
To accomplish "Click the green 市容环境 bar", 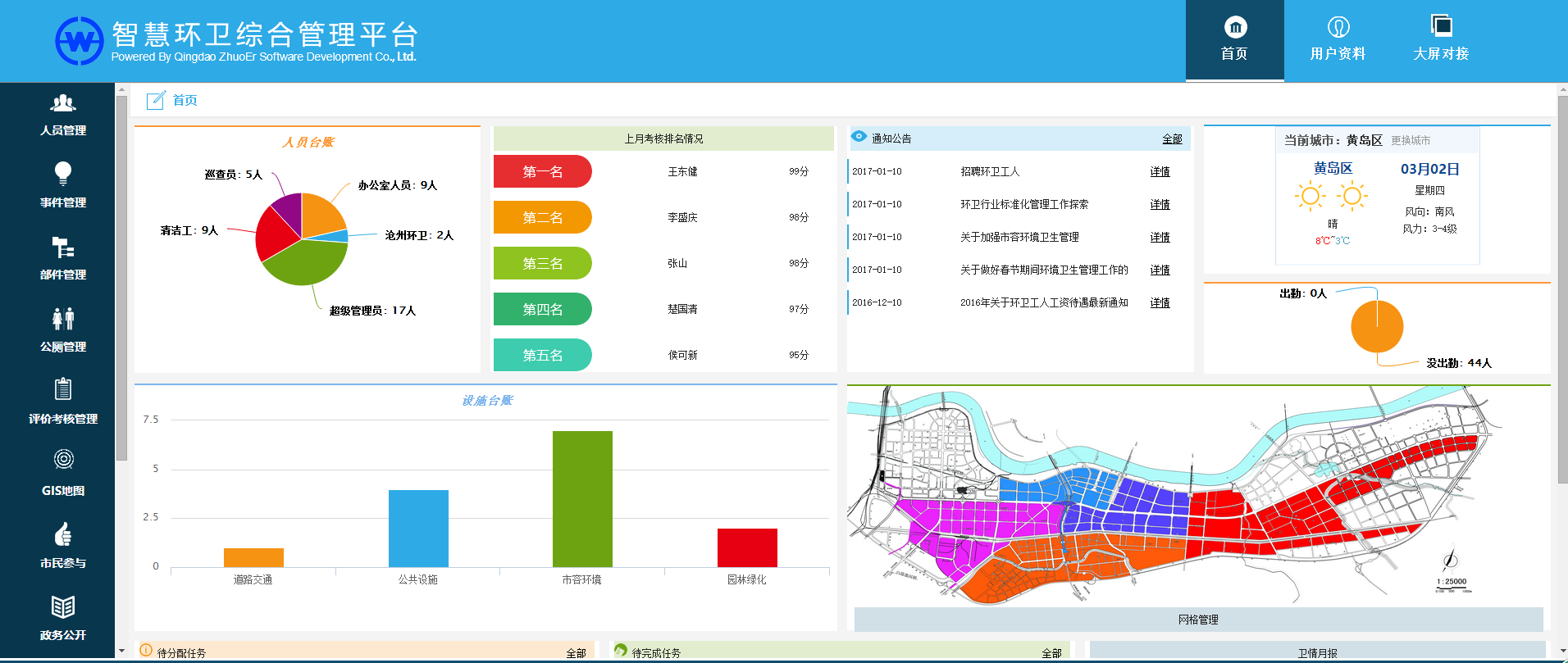I will pyautogui.click(x=582, y=498).
